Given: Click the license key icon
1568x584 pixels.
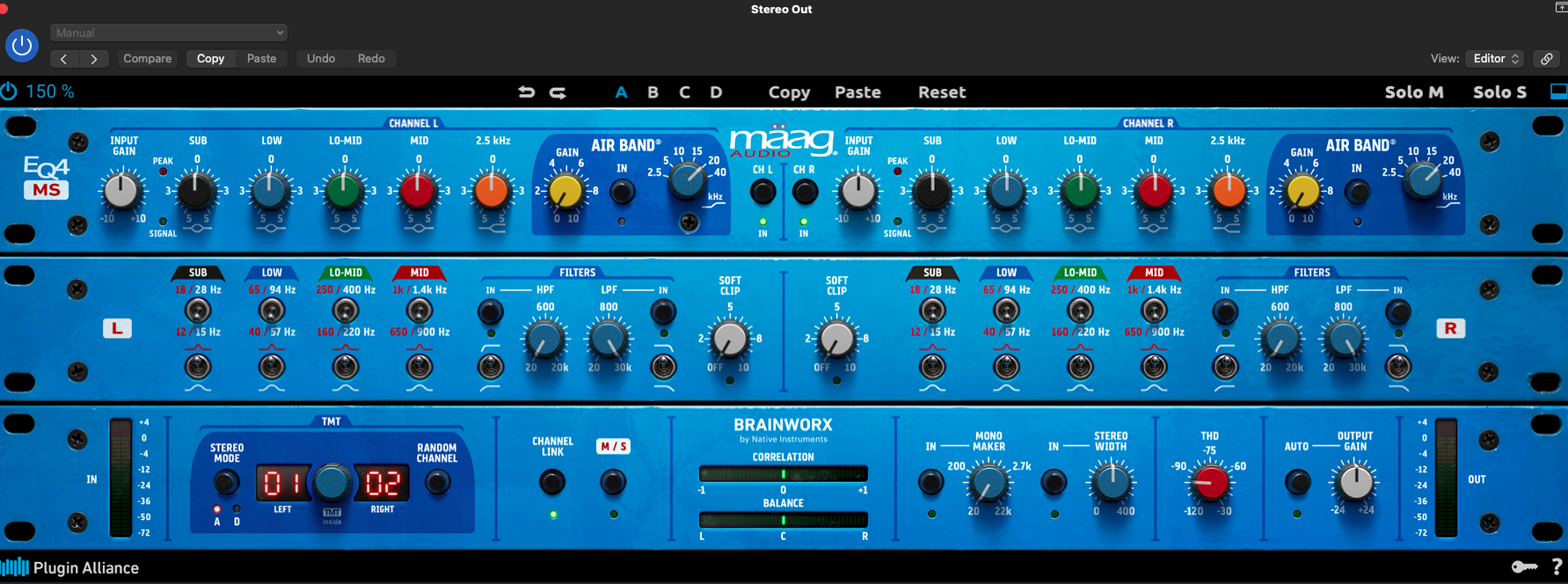Looking at the screenshot, I should pos(1524,567).
